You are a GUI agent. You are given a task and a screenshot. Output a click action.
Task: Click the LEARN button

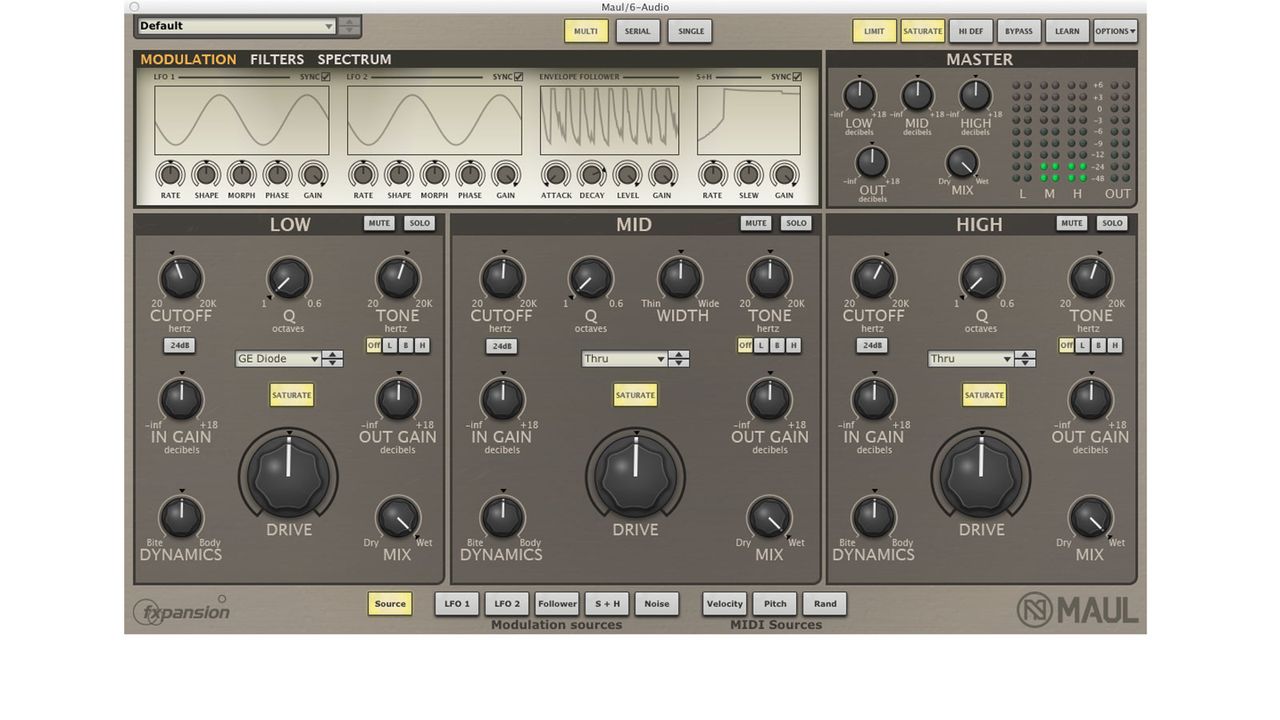tap(1067, 31)
